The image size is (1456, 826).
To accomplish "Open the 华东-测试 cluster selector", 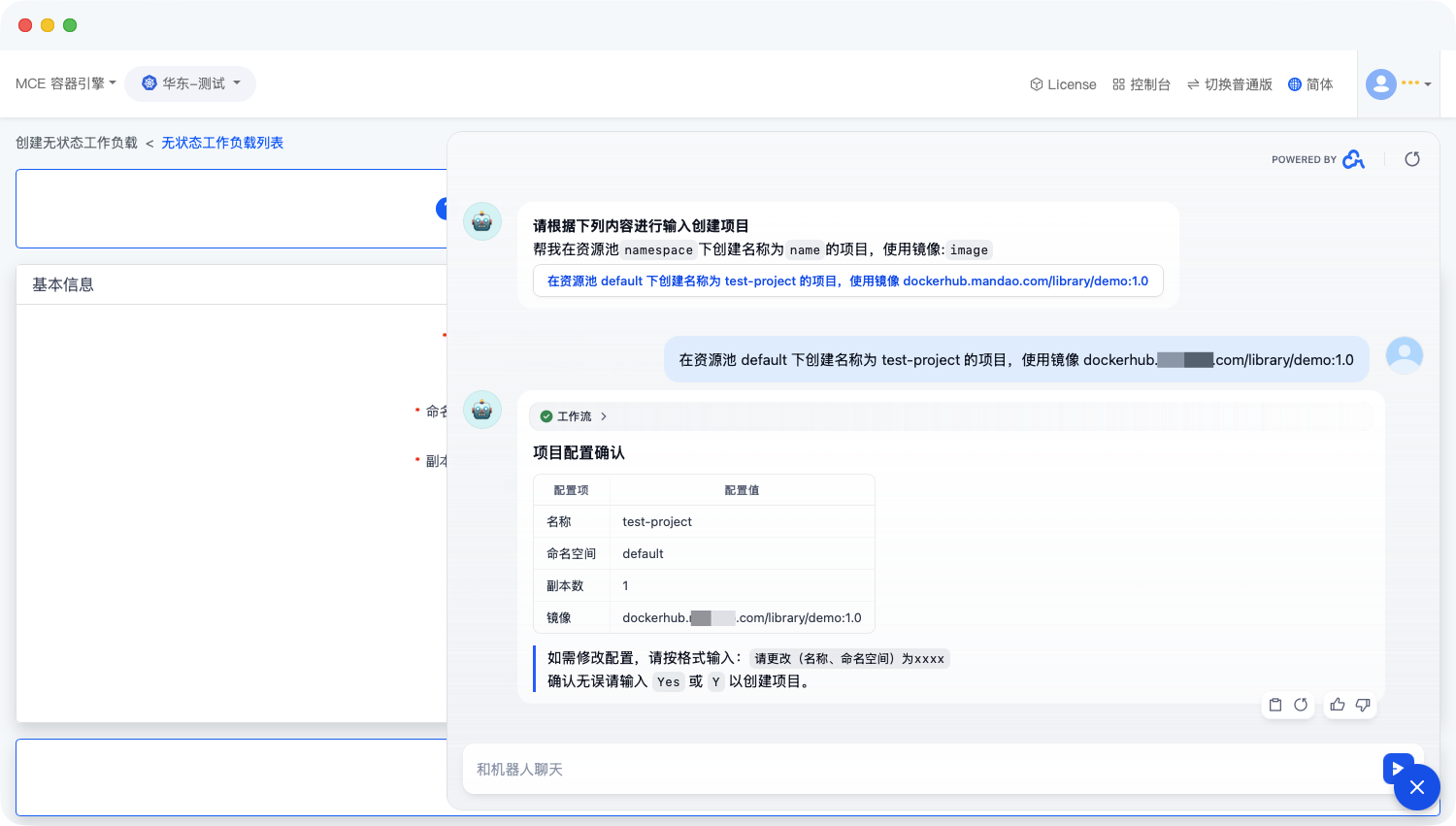I will point(190,83).
